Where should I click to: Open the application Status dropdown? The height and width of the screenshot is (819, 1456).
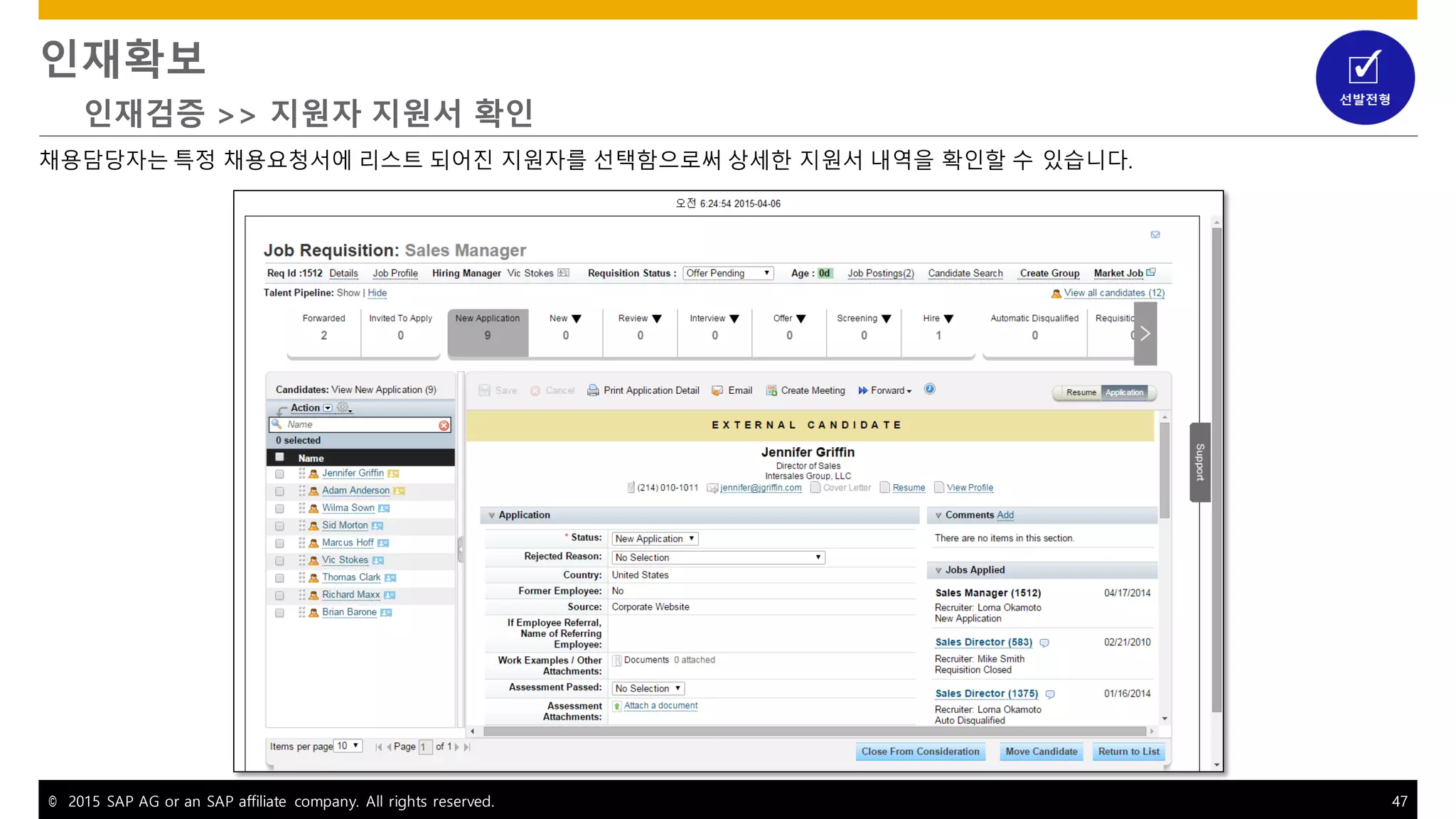(x=655, y=539)
